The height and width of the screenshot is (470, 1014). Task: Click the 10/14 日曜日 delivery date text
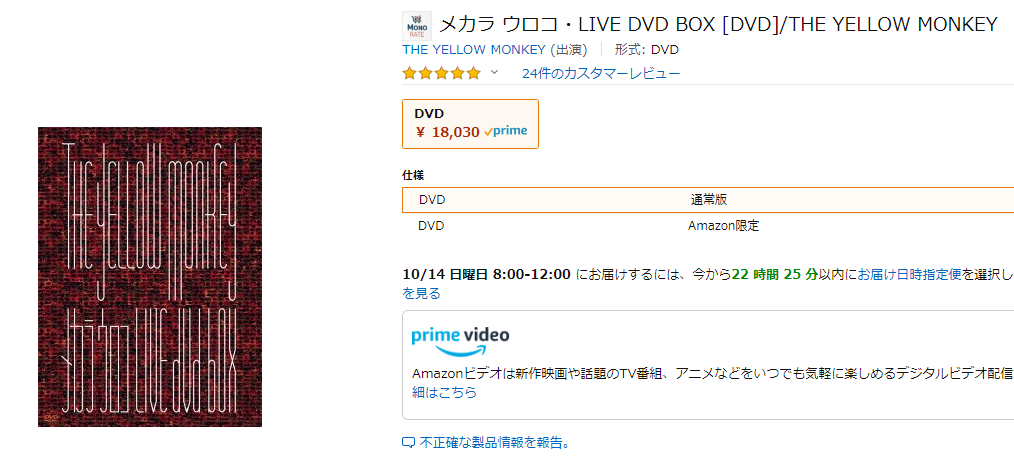click(x=486, y=274)
